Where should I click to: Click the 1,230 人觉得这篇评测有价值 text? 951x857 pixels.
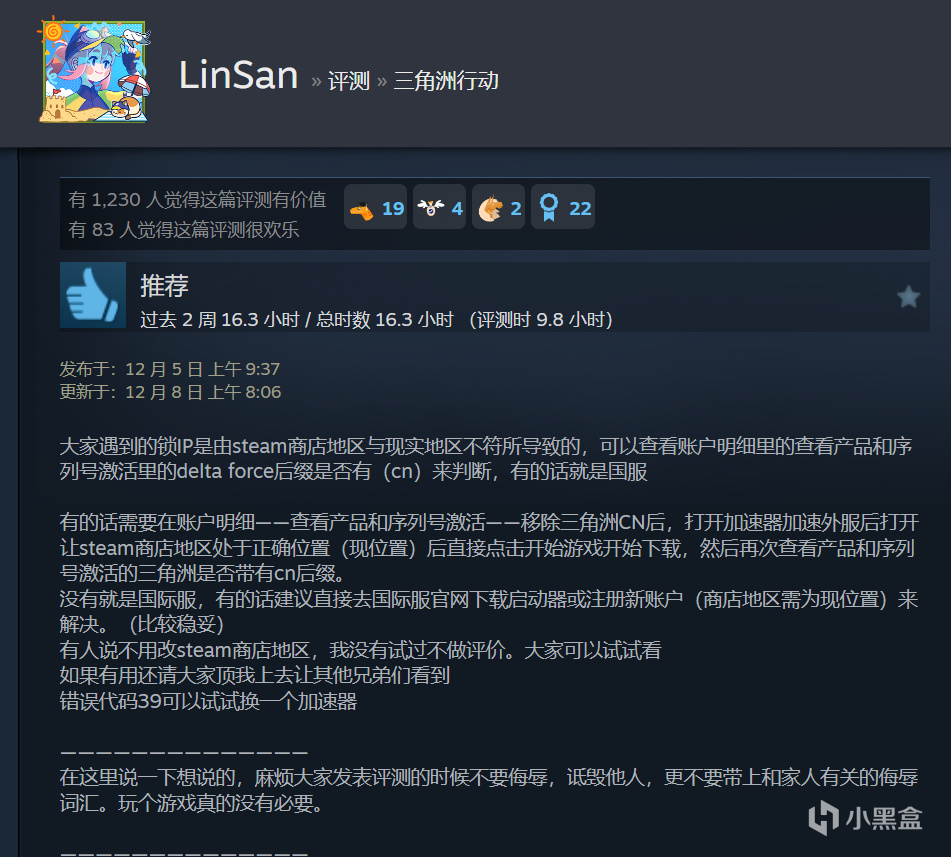click(197, 200)
